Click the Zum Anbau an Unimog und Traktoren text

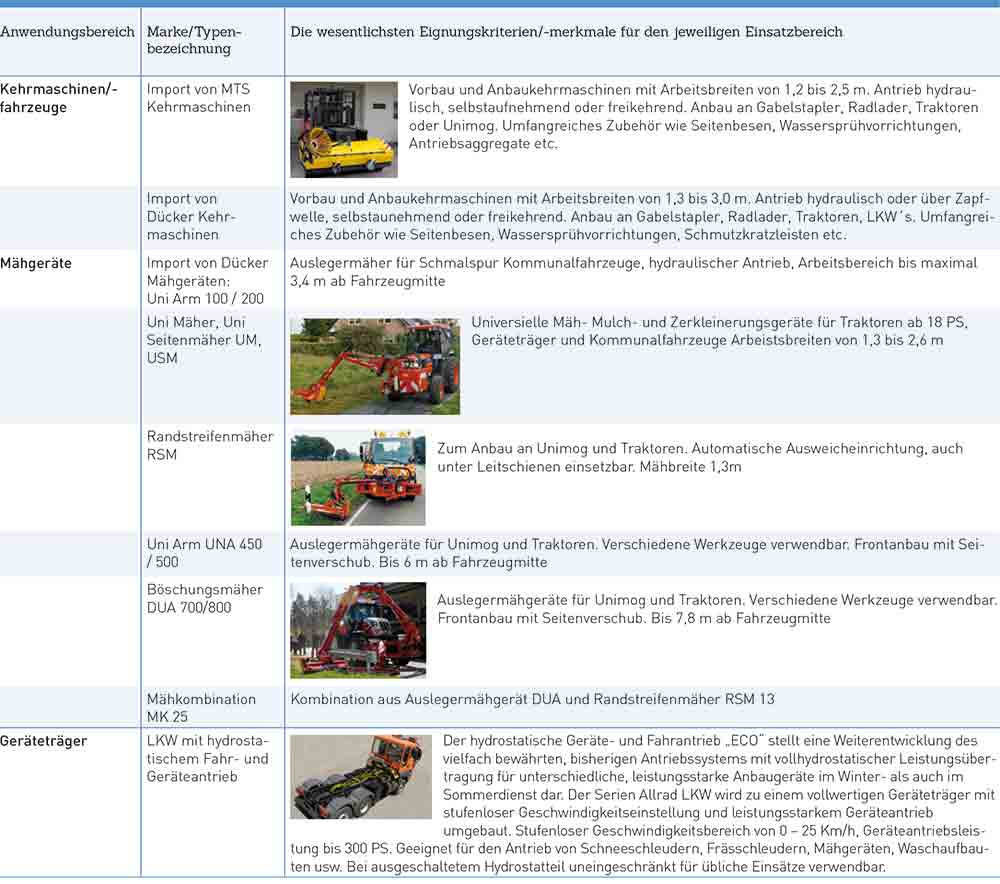point(700,457)
